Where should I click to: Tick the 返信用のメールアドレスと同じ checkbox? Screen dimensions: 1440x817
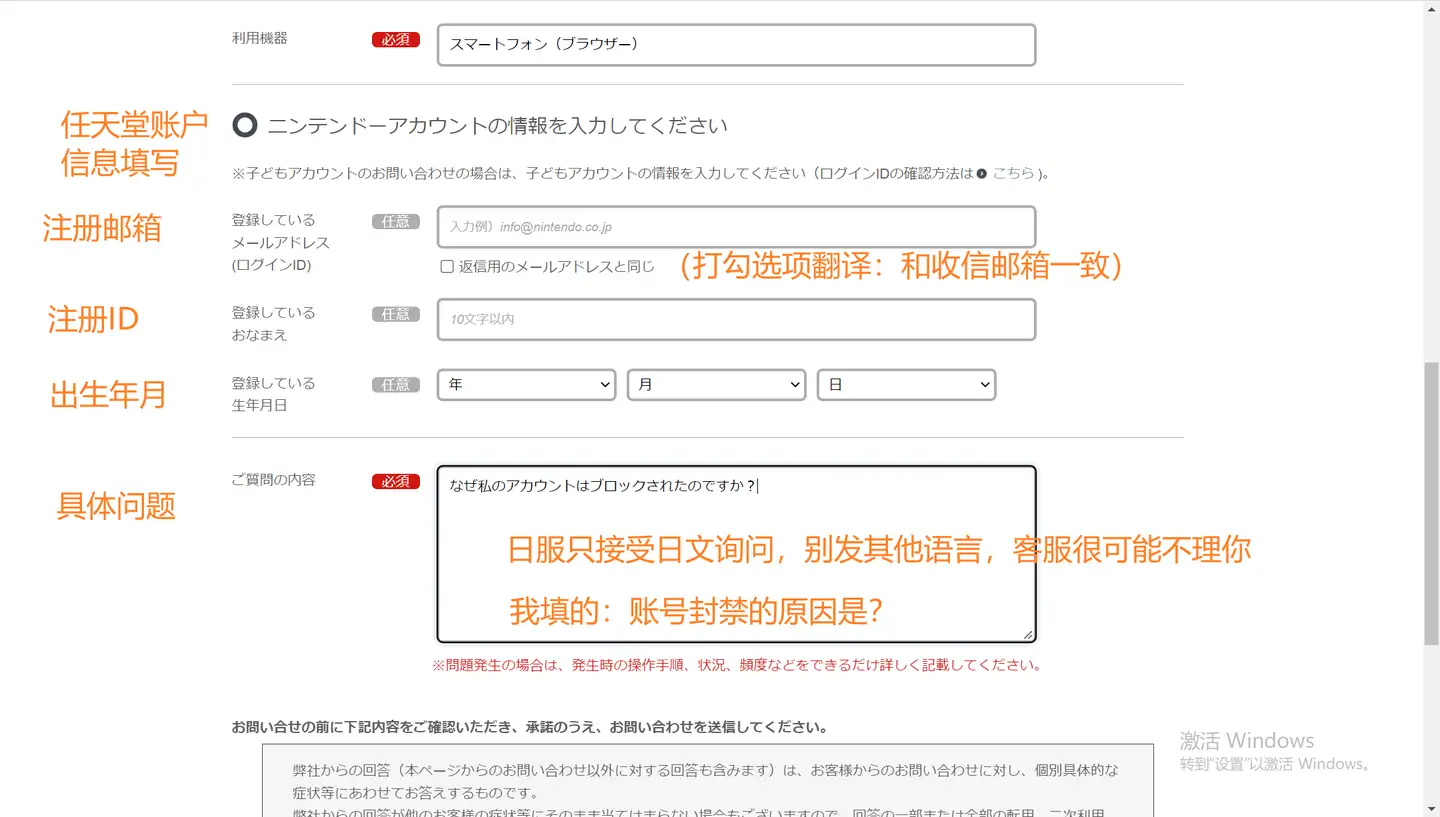click(x=447, y=267)
